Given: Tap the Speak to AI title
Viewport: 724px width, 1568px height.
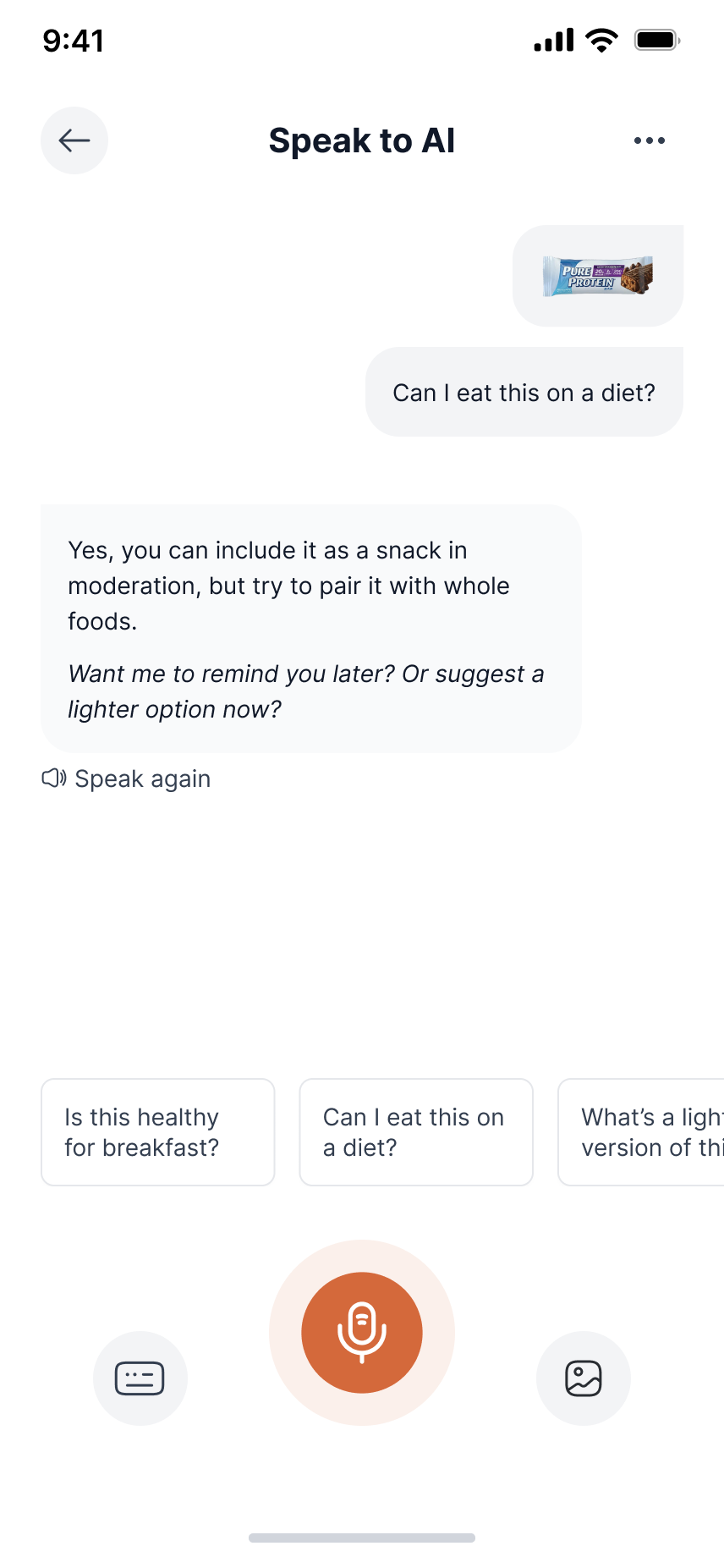Looking at the screenshot, I should 362,140.
